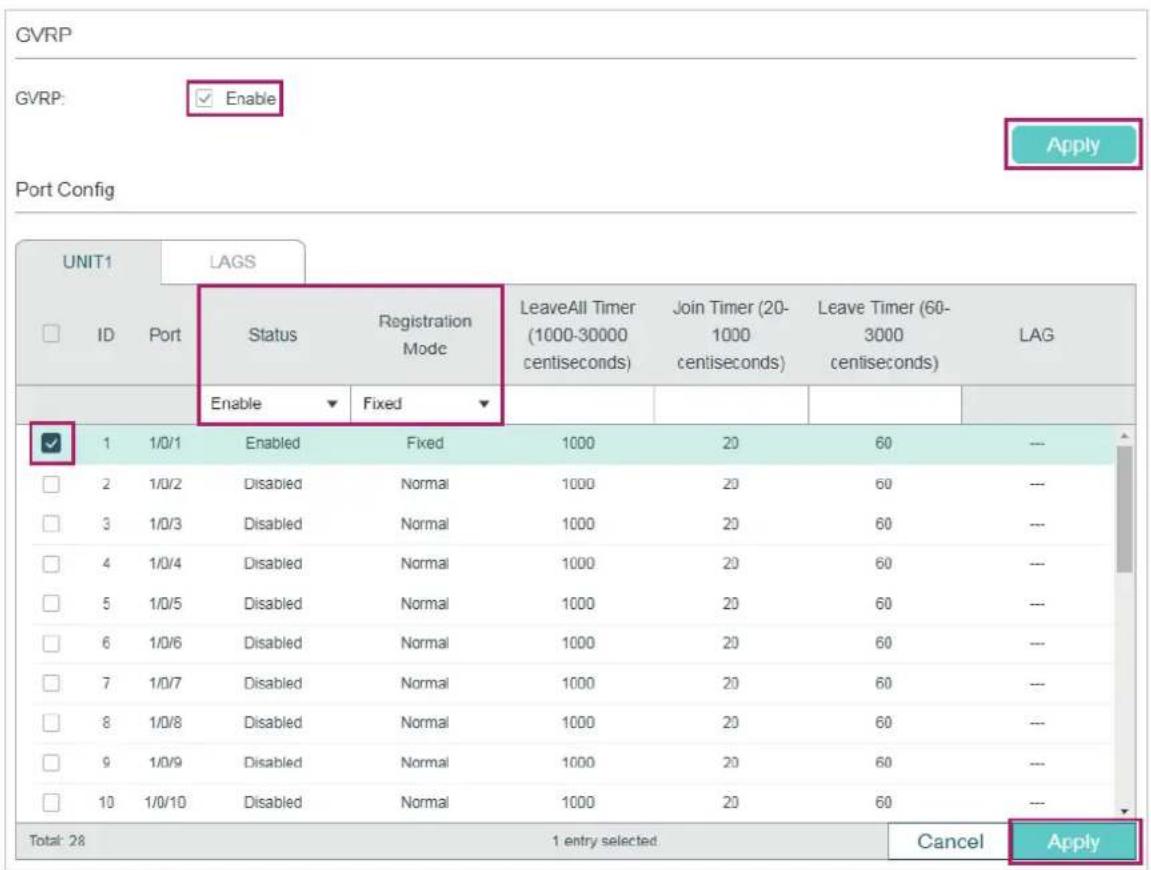Screen dimensions: 1151x870
Task: Click Join Timer value 20 for port 1/0/6
Action: coord(730,644)
